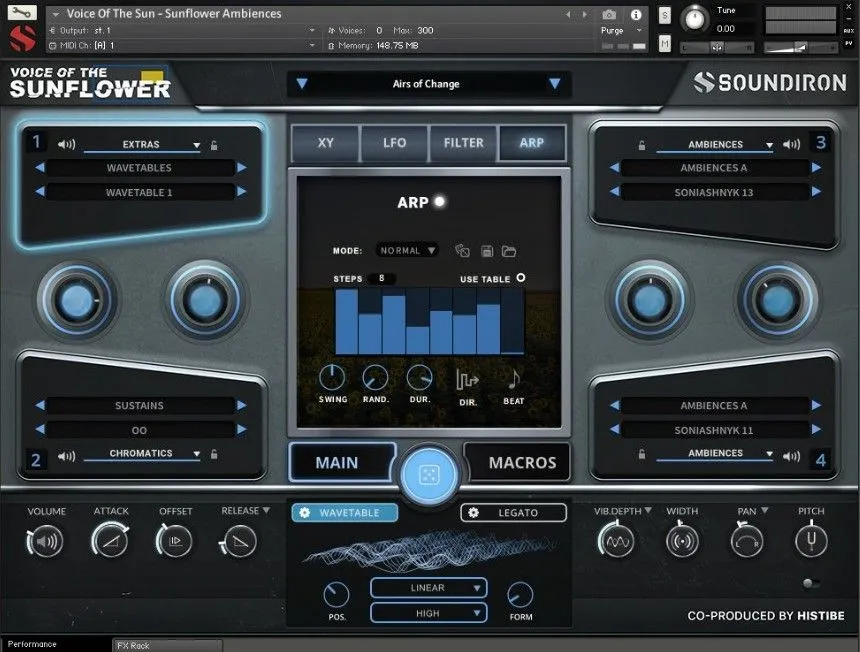Load ARP preset with folder icon
The image size is (860, 652).
pyautogui.click(x=509, y=251)
